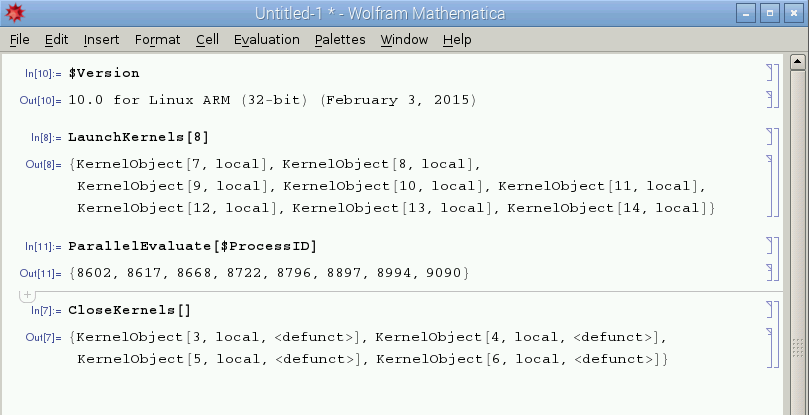The width and height of the screenshot is (809, 415).
Task: Click the scrollbar up arrow
Action: (798, 62)
